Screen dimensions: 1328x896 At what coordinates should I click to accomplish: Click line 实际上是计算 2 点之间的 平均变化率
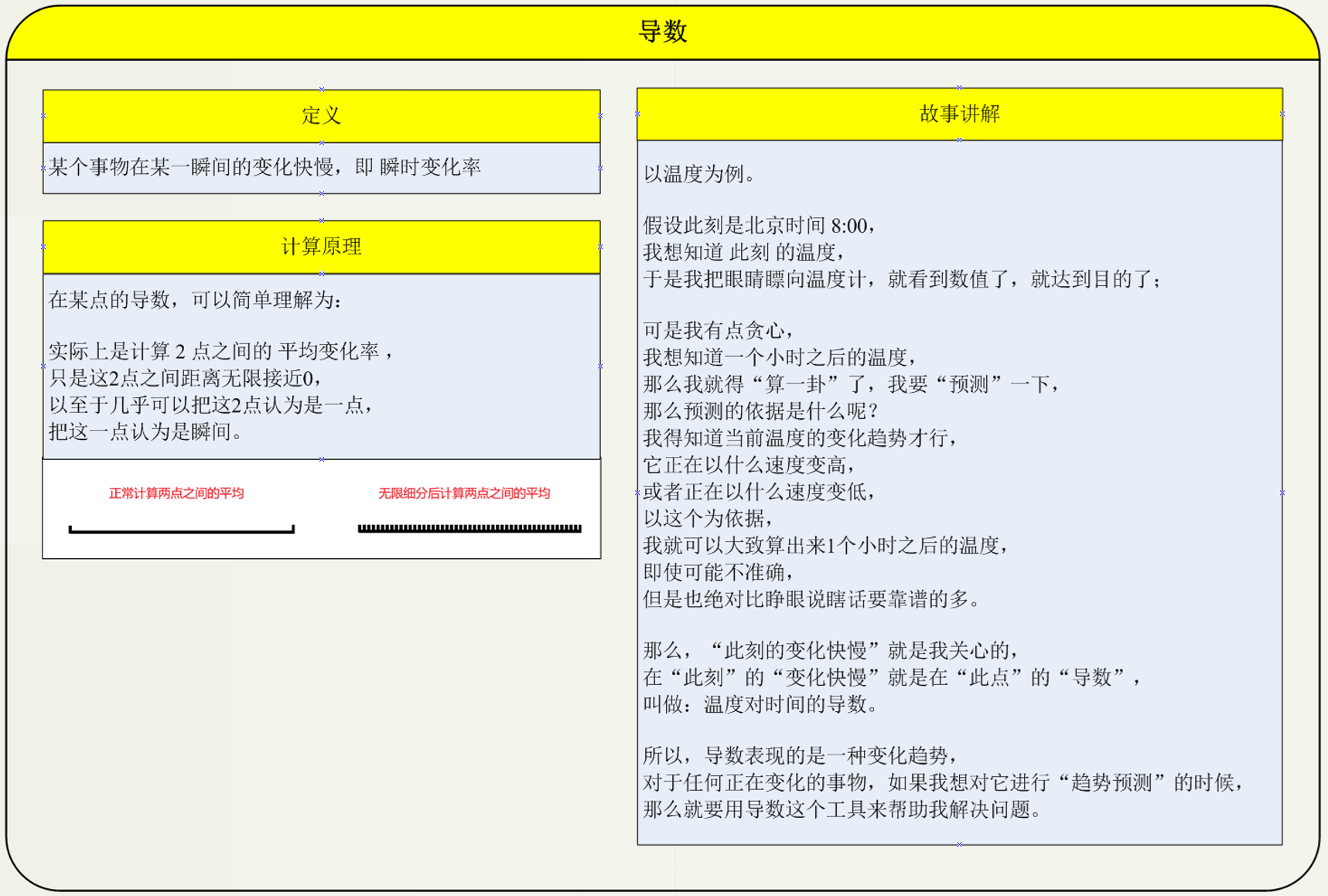221,352
